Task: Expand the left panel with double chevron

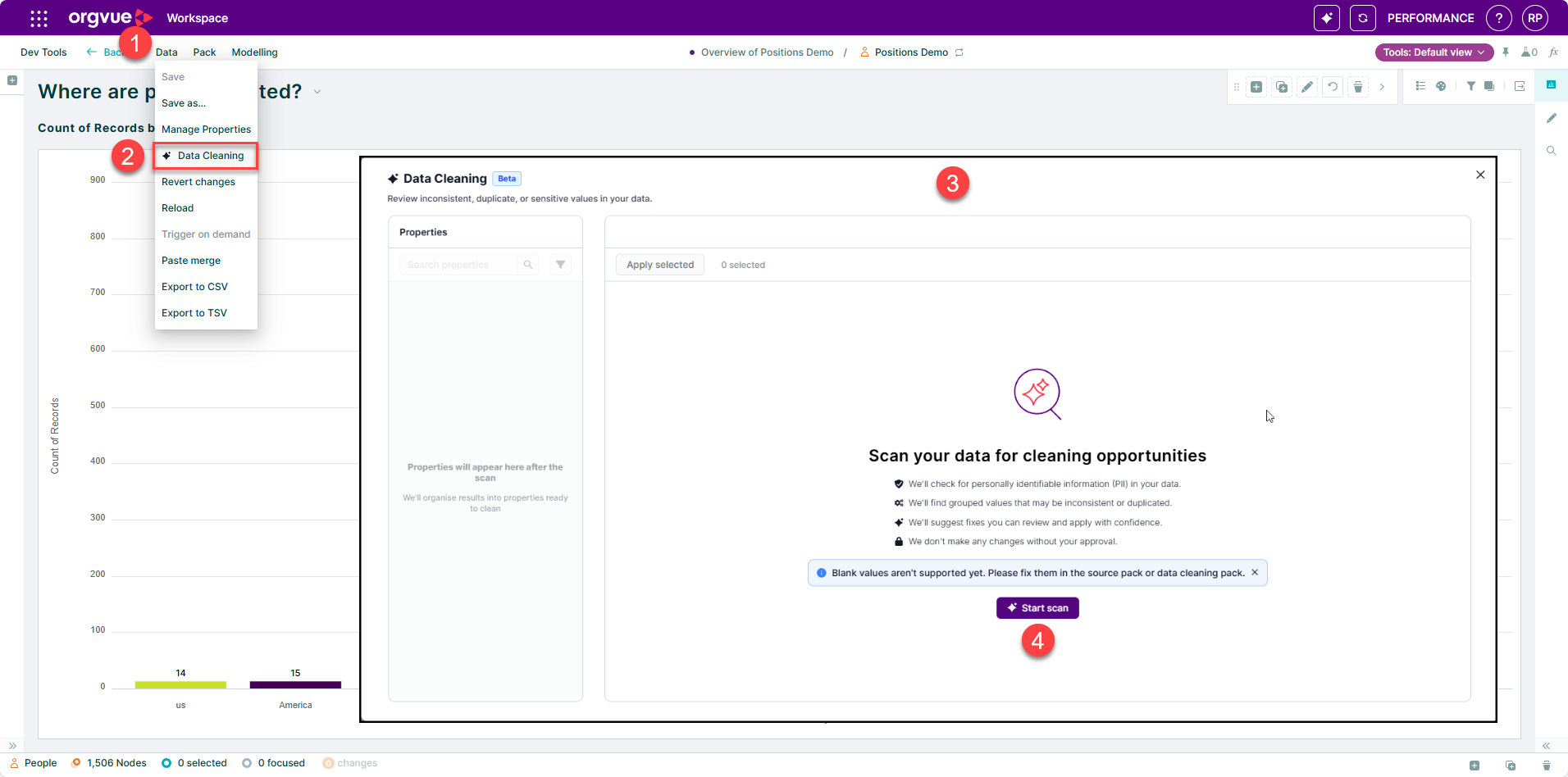Action: 12,746
